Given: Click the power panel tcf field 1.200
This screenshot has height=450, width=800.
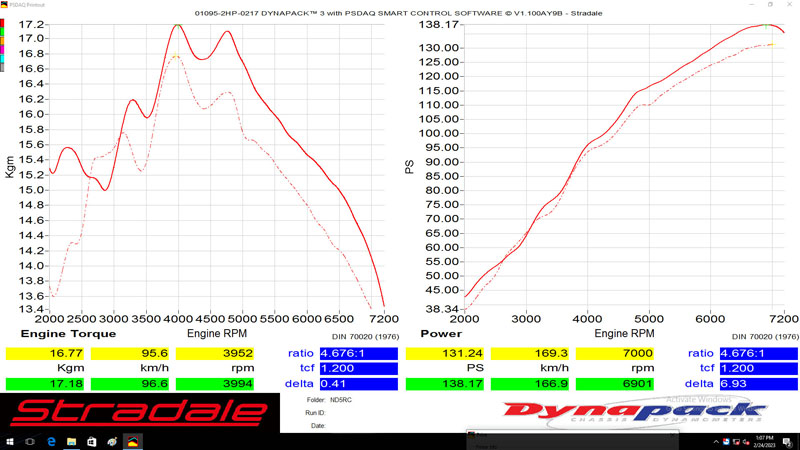Looking at the screenshot, I should point(759,368).
